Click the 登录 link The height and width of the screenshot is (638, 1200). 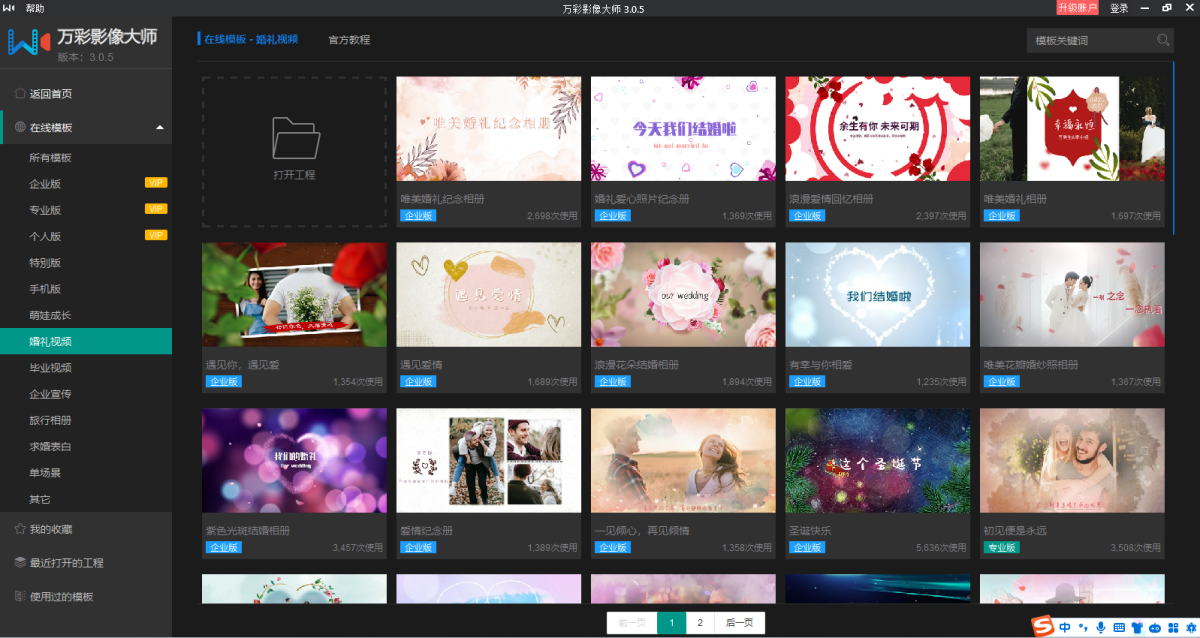1119,8
